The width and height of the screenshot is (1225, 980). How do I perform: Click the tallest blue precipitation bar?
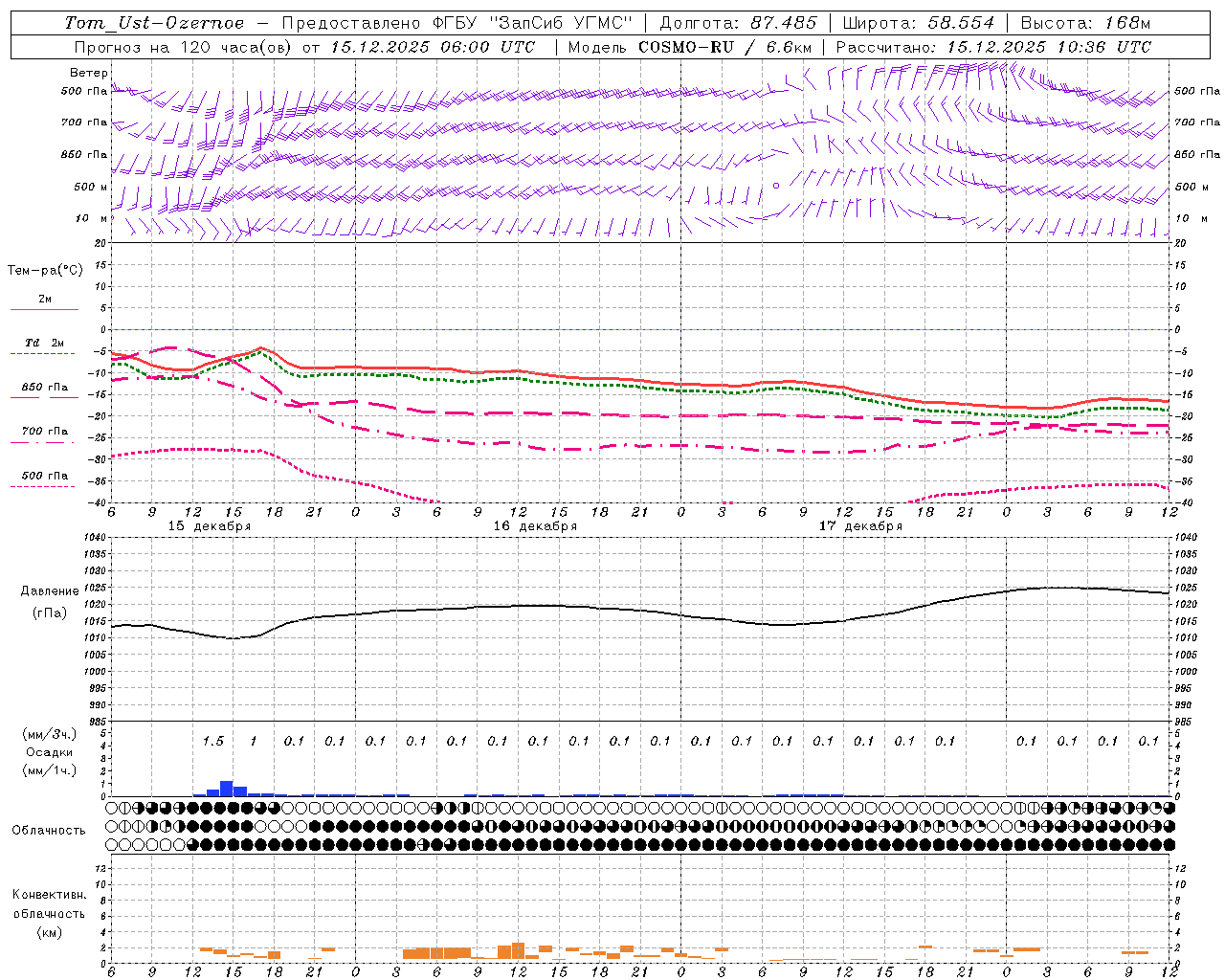(x=227, y=789)
